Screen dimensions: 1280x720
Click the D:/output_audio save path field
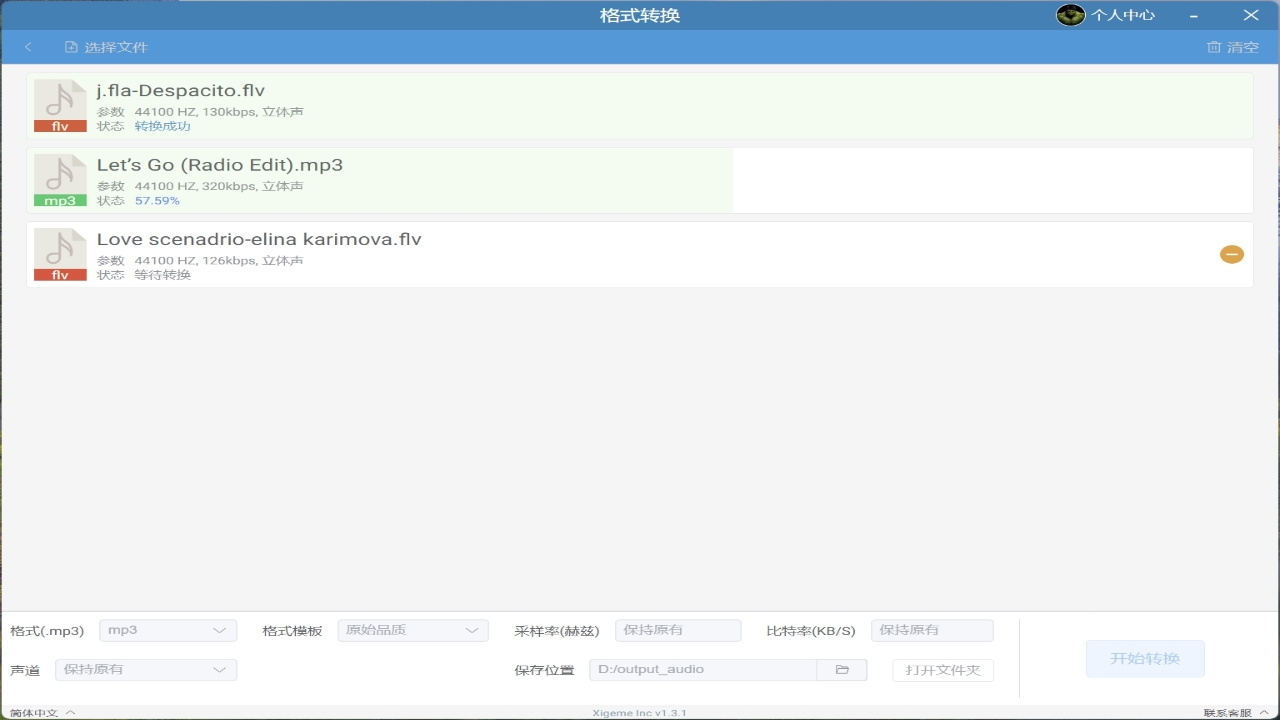pyautogui.click(x=702, y=670)
